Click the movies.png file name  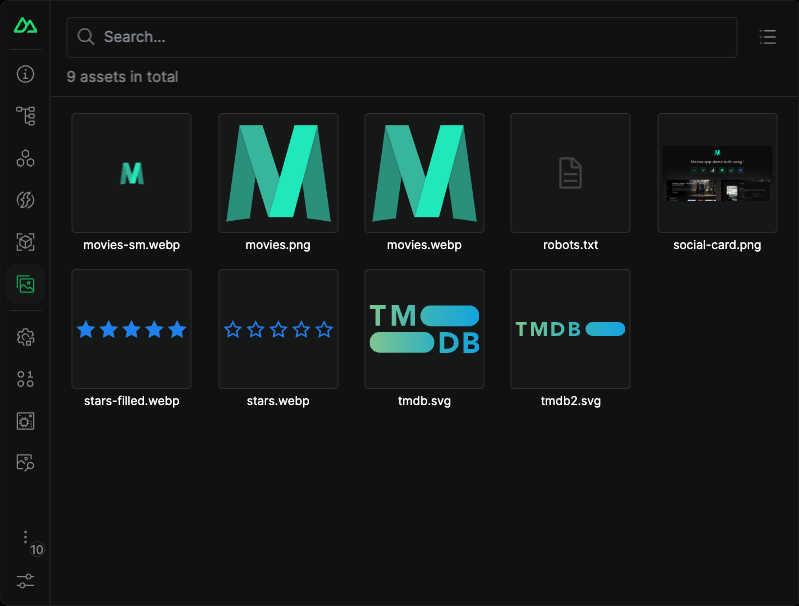point(278,245)
